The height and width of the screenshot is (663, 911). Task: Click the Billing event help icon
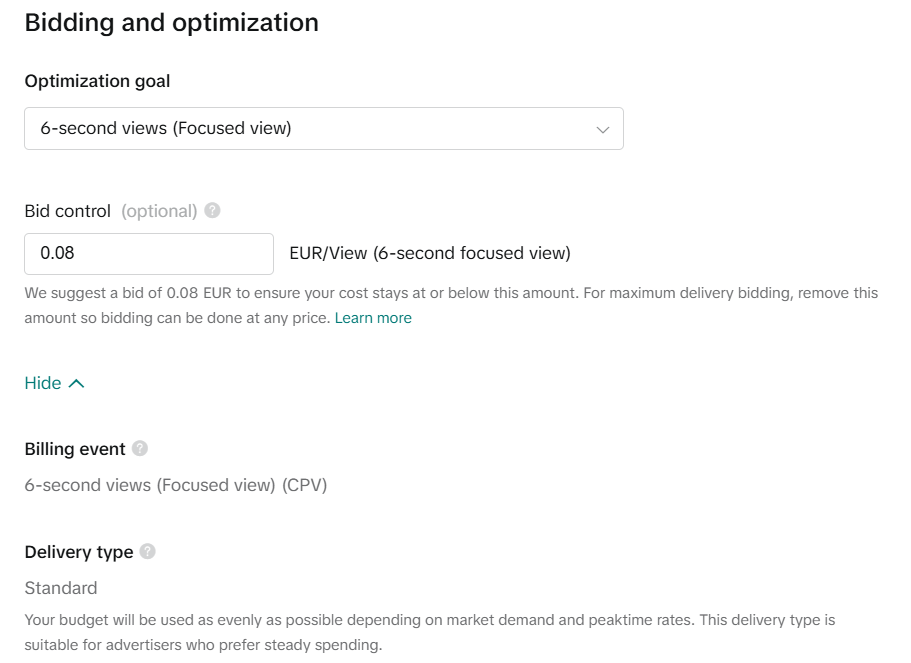coord(140,448)
